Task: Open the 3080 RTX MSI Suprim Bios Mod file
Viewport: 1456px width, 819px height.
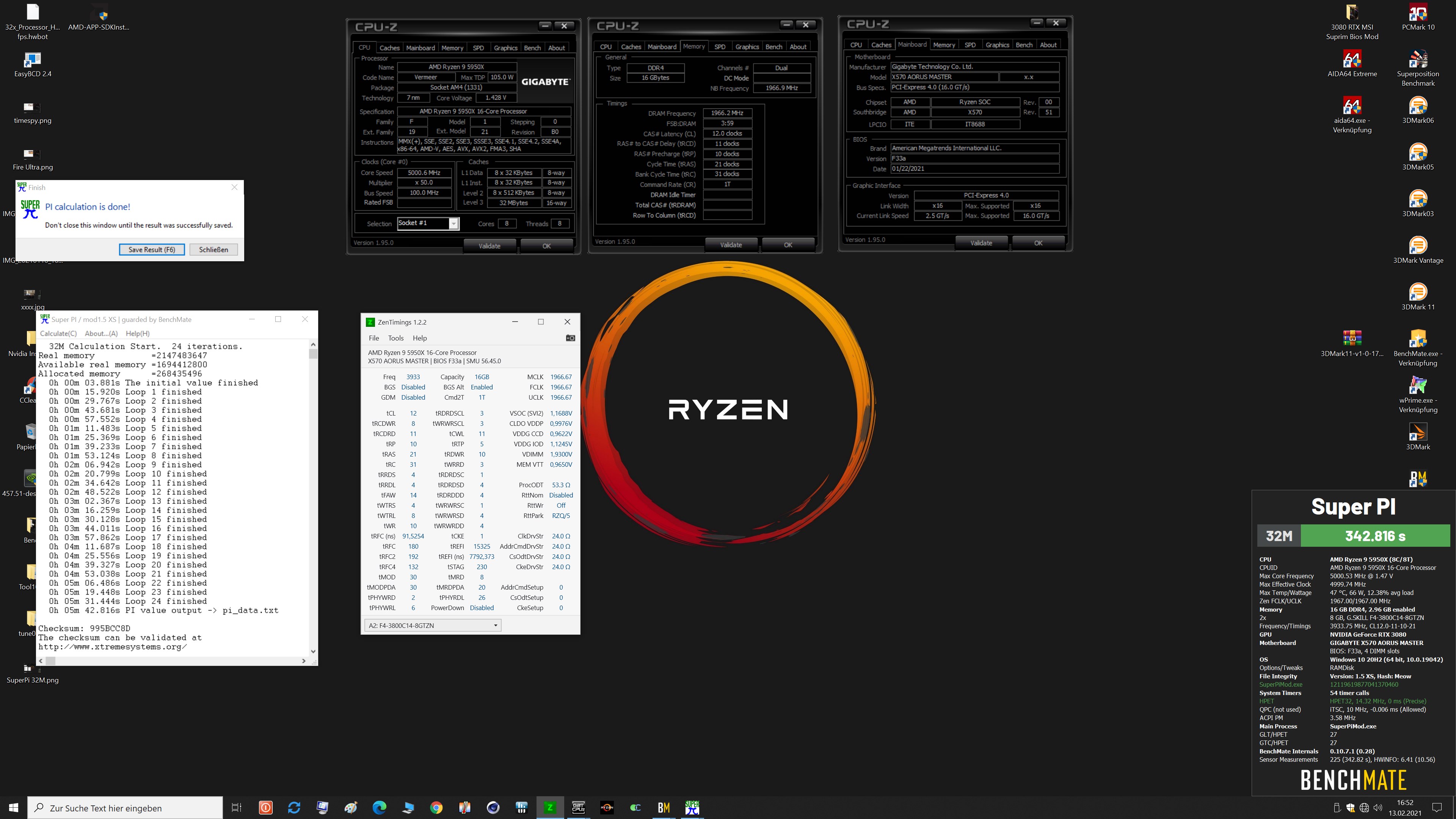Action: click(1352, 22)
